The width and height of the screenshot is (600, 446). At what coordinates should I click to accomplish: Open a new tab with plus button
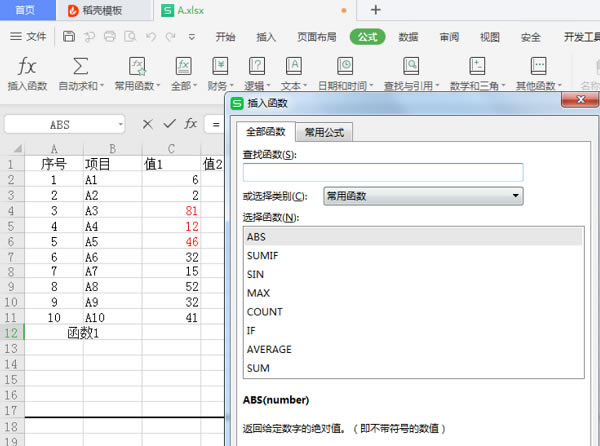coord(376,10)
